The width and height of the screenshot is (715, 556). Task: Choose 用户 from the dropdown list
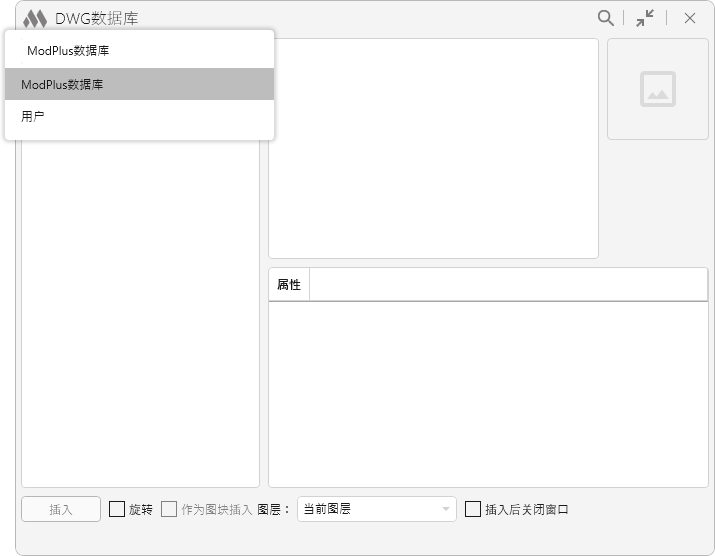pyautogui.click(x=140, y=116)
